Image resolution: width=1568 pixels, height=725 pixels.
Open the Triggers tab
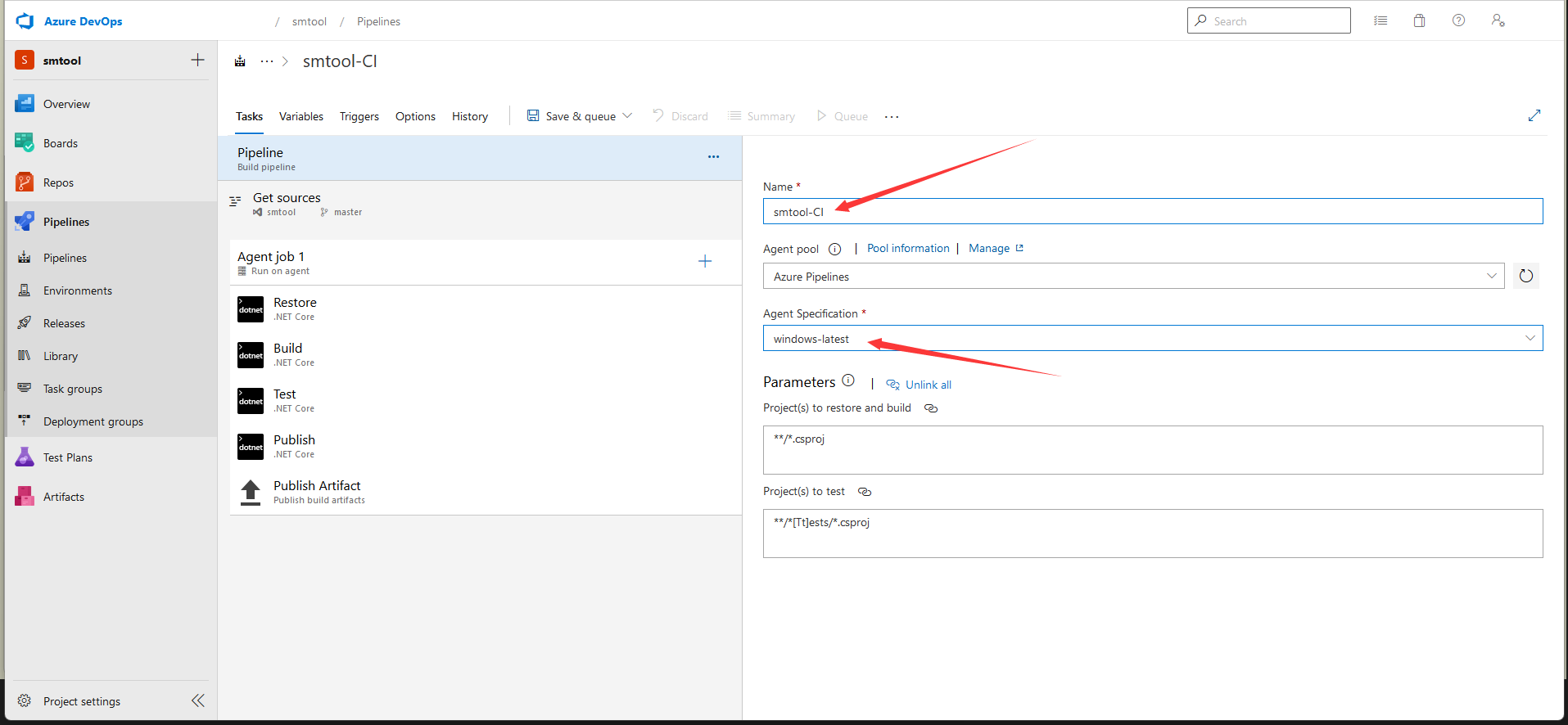tap(359, 117)
